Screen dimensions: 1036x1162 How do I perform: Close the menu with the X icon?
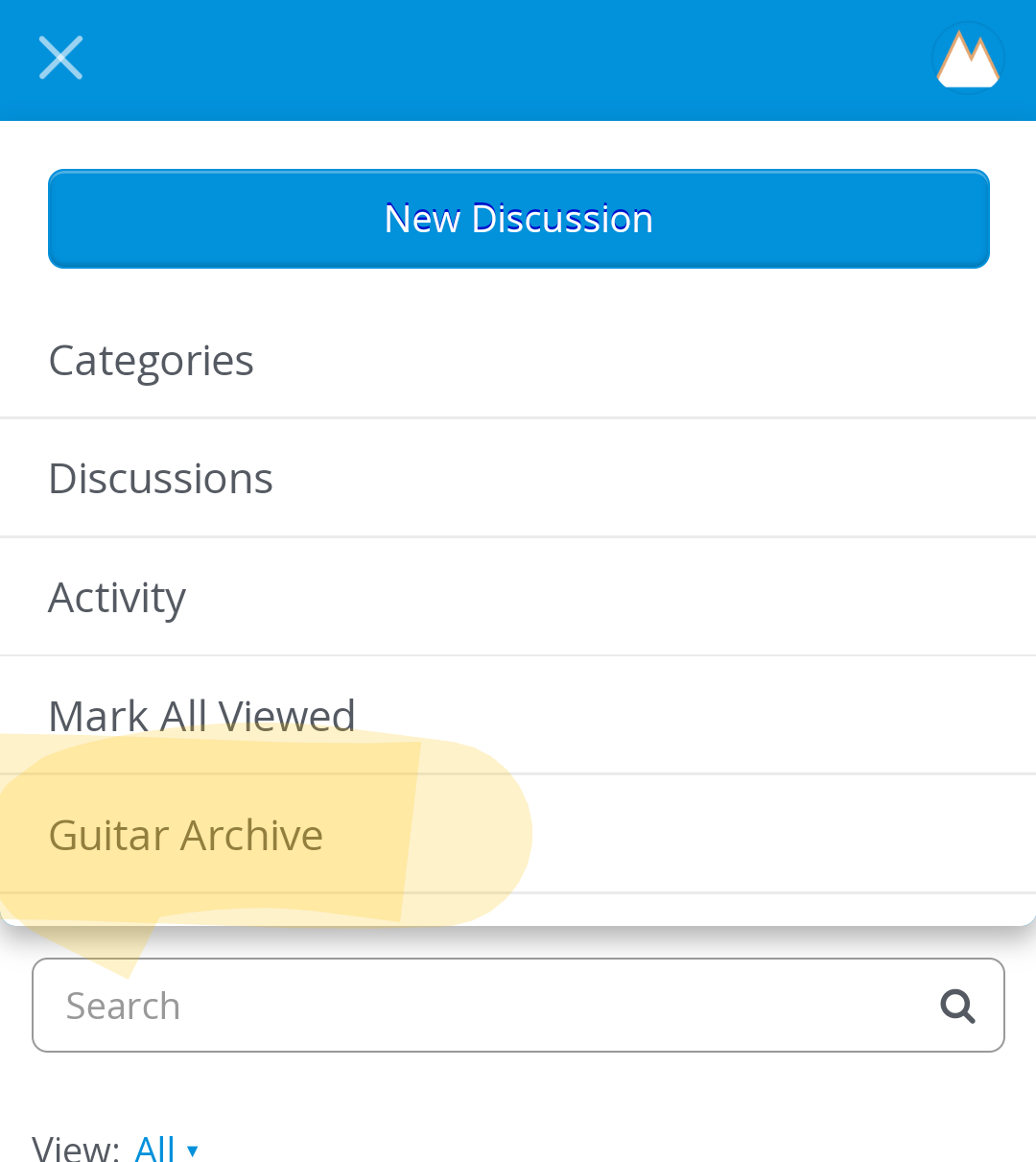pyautogui.click(x=60, y=58)
